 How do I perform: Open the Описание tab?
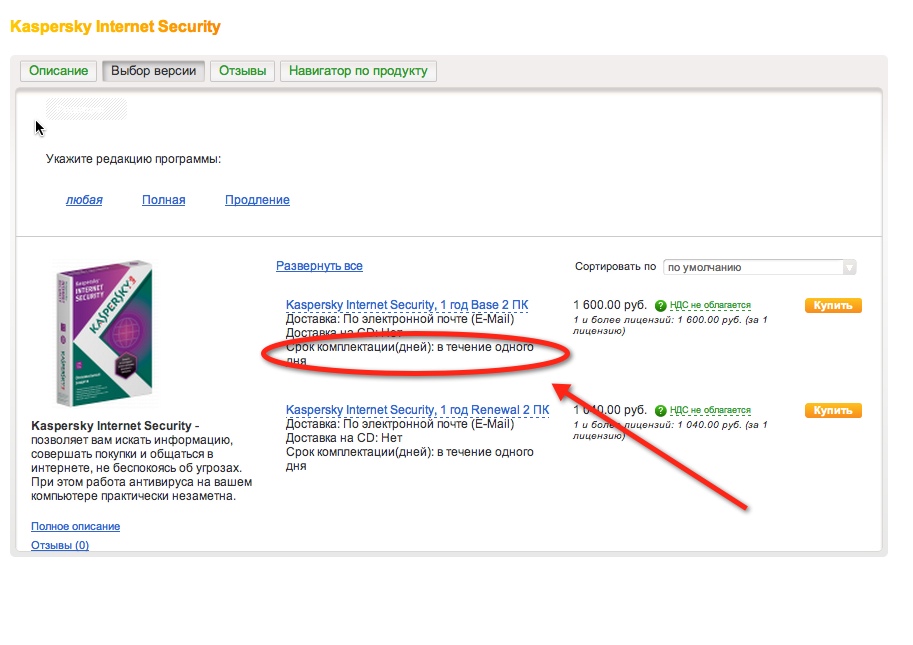(x=59, y=71)
